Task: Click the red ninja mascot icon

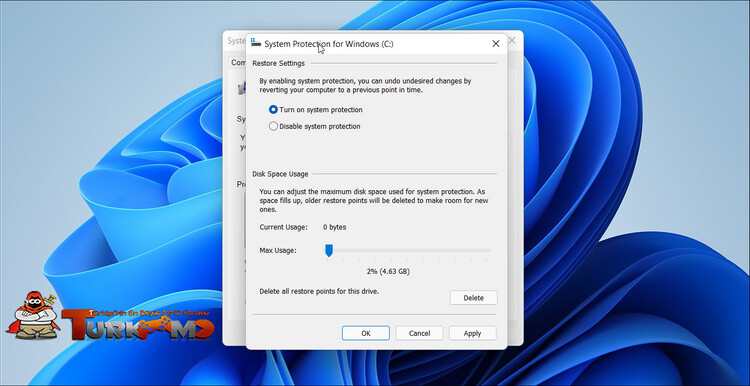Action: click(33, 315)
